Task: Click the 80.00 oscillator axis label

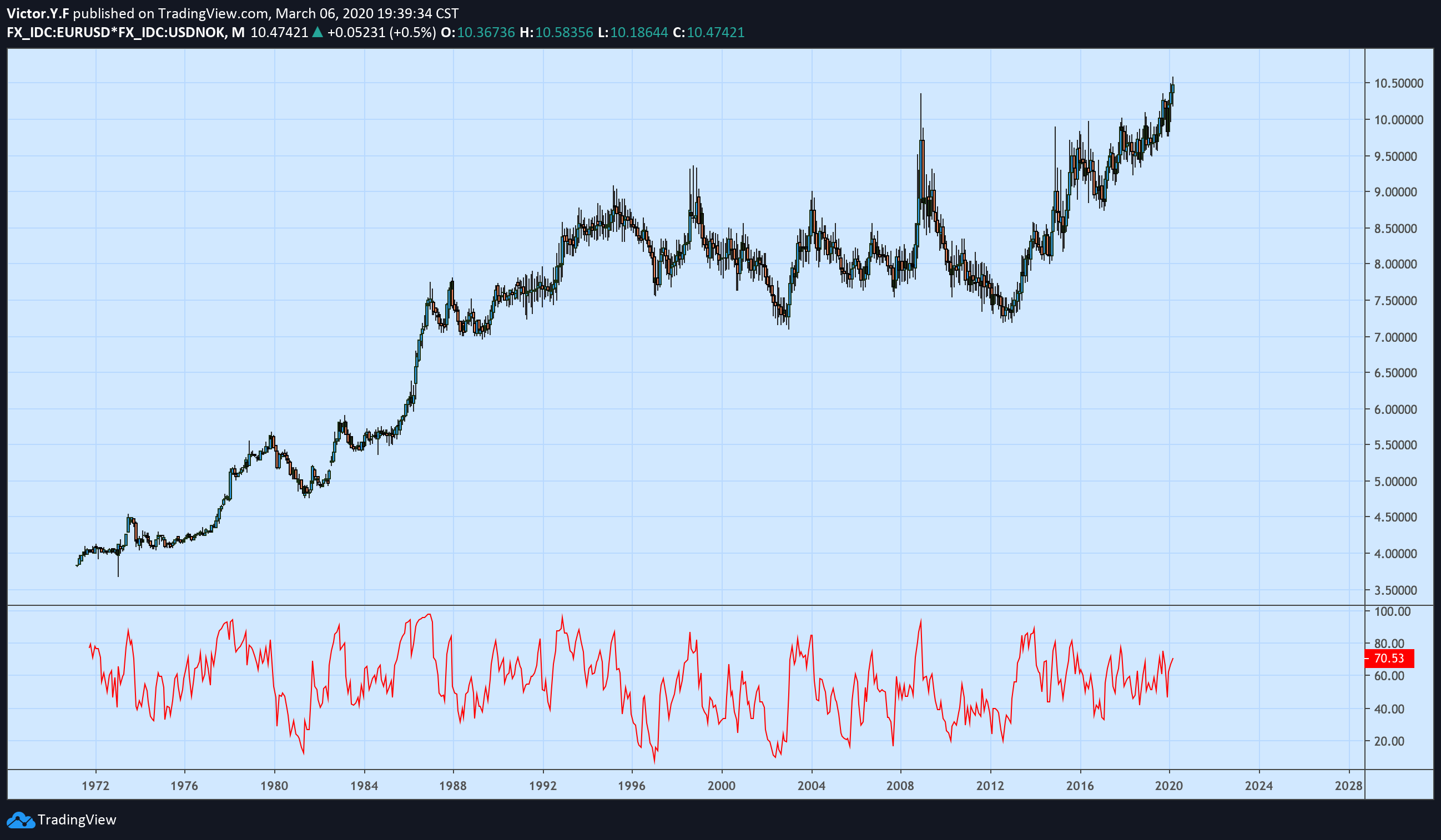Action: pos(1389,644)
